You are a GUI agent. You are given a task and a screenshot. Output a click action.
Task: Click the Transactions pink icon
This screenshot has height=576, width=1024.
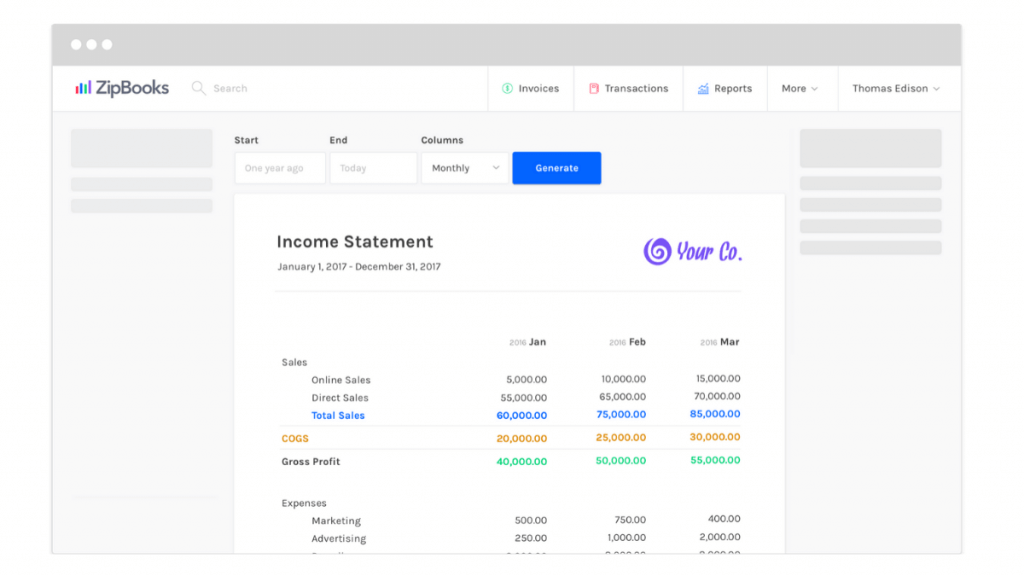(x=594, y=88)
